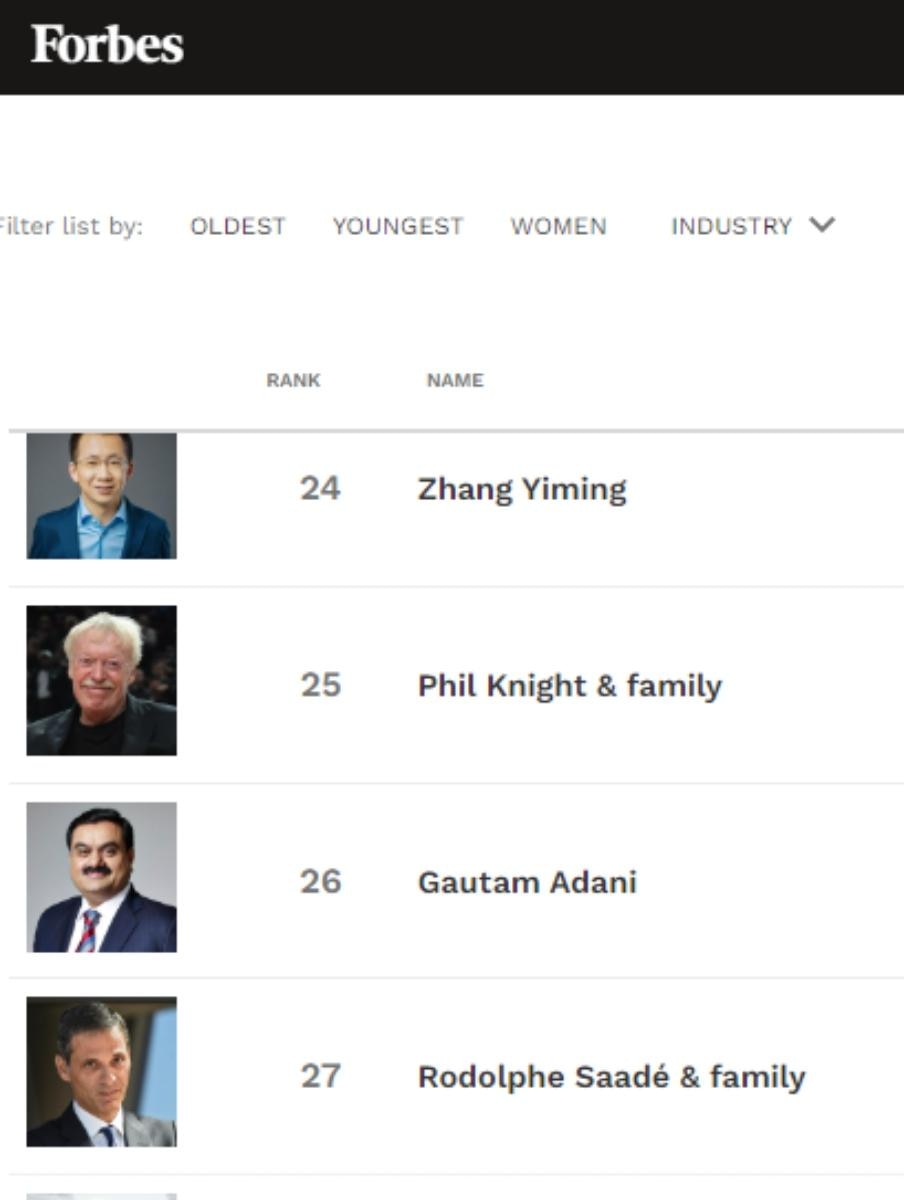Select Gautam Adani's photo thumbnail
This screenshot has height=1200, width=904.
pos(101,877)
